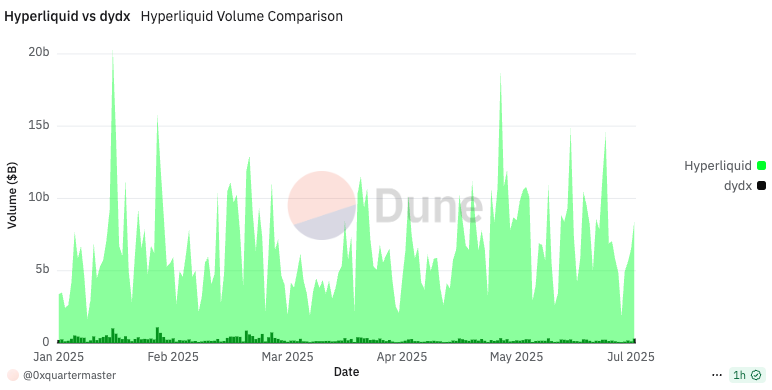Click the Hyperliquid legend label
This screenshot has width=772, height=390.
click(718, 166)
